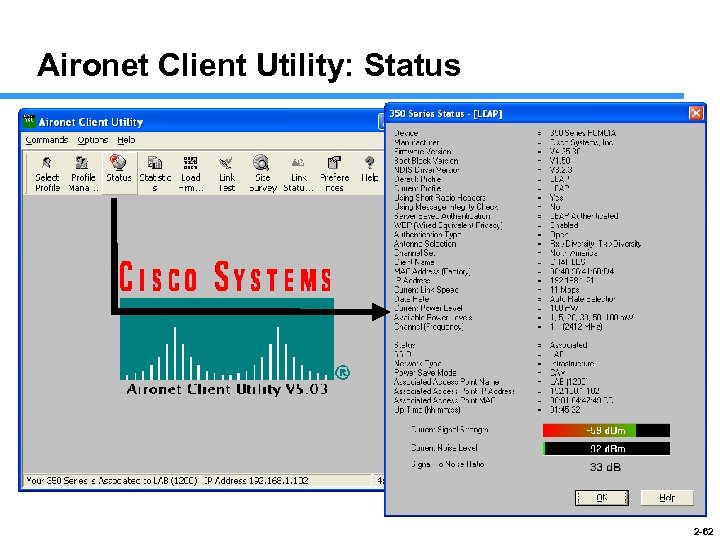Click the Boot Block Version row

coord(482,161)
